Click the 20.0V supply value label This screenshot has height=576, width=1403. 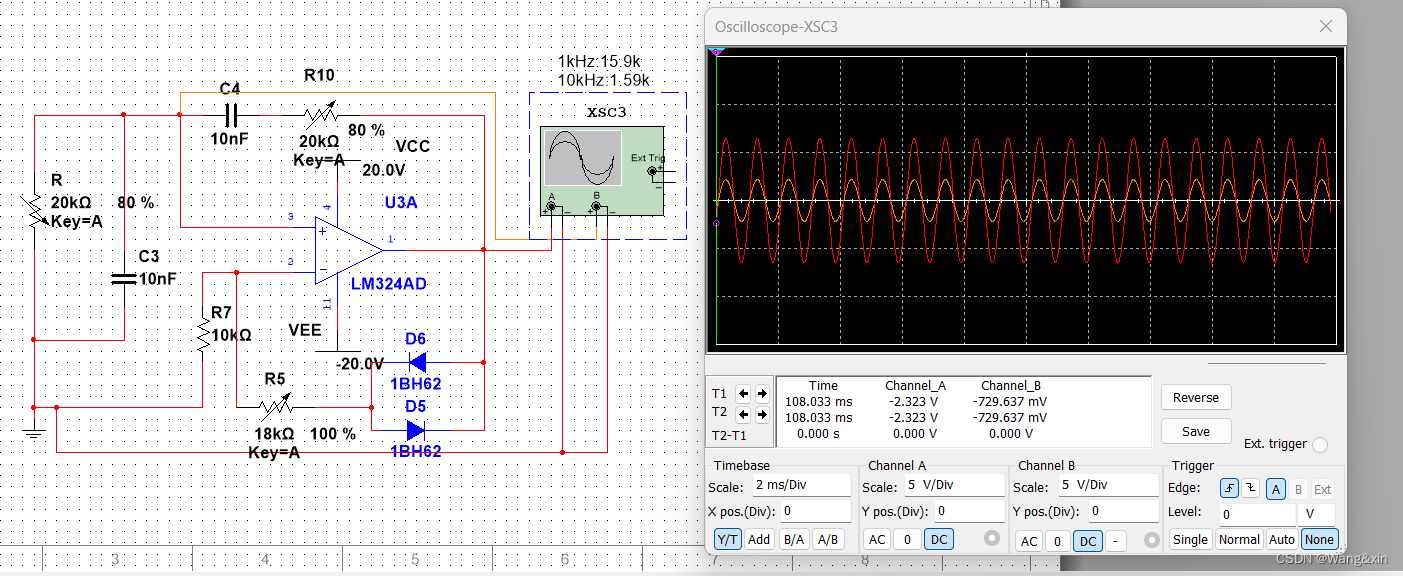pos(384,170)
